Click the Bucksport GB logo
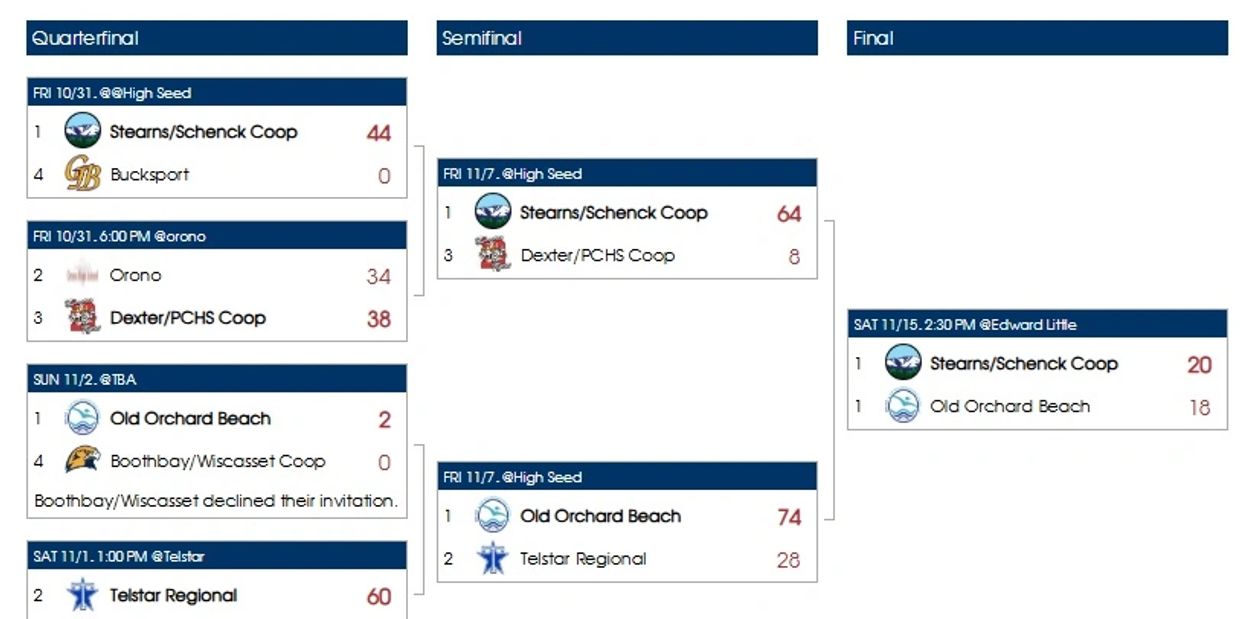This screenshot has height=619, width=1240. pyautogui.click(x=83, y=174)
